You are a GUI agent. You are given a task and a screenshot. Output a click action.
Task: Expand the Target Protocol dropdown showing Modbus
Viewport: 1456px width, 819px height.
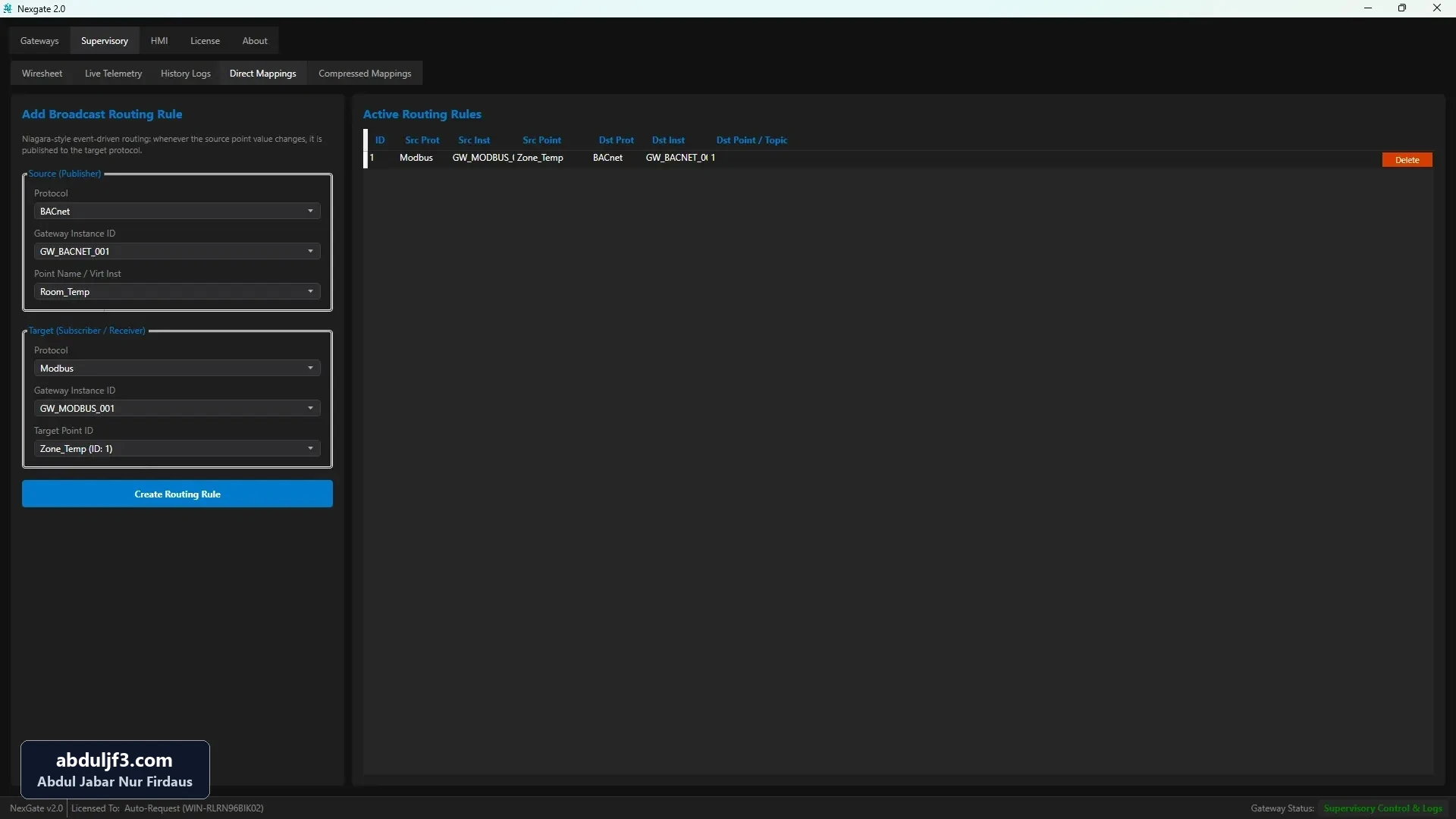tap(177, 368)
